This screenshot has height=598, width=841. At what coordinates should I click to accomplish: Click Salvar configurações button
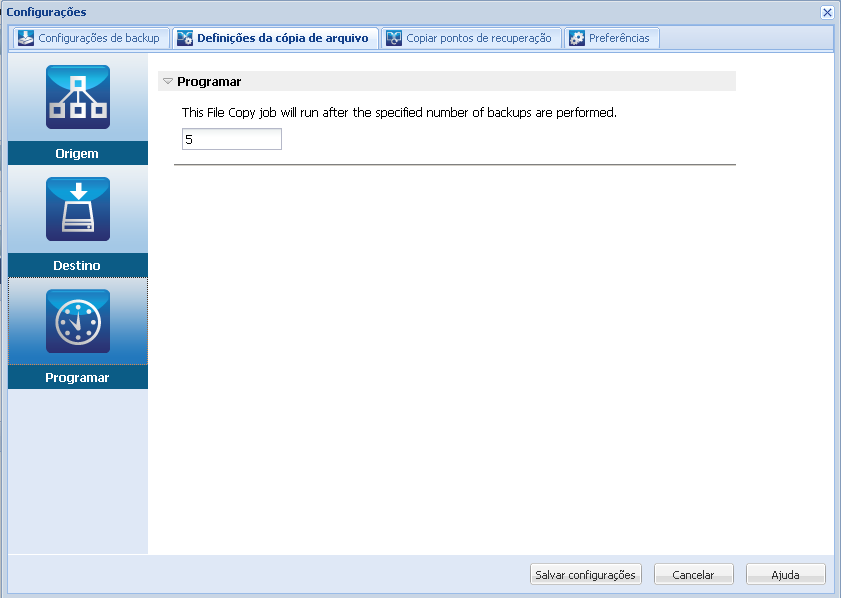pyautogui.click(x=585, y=574)
